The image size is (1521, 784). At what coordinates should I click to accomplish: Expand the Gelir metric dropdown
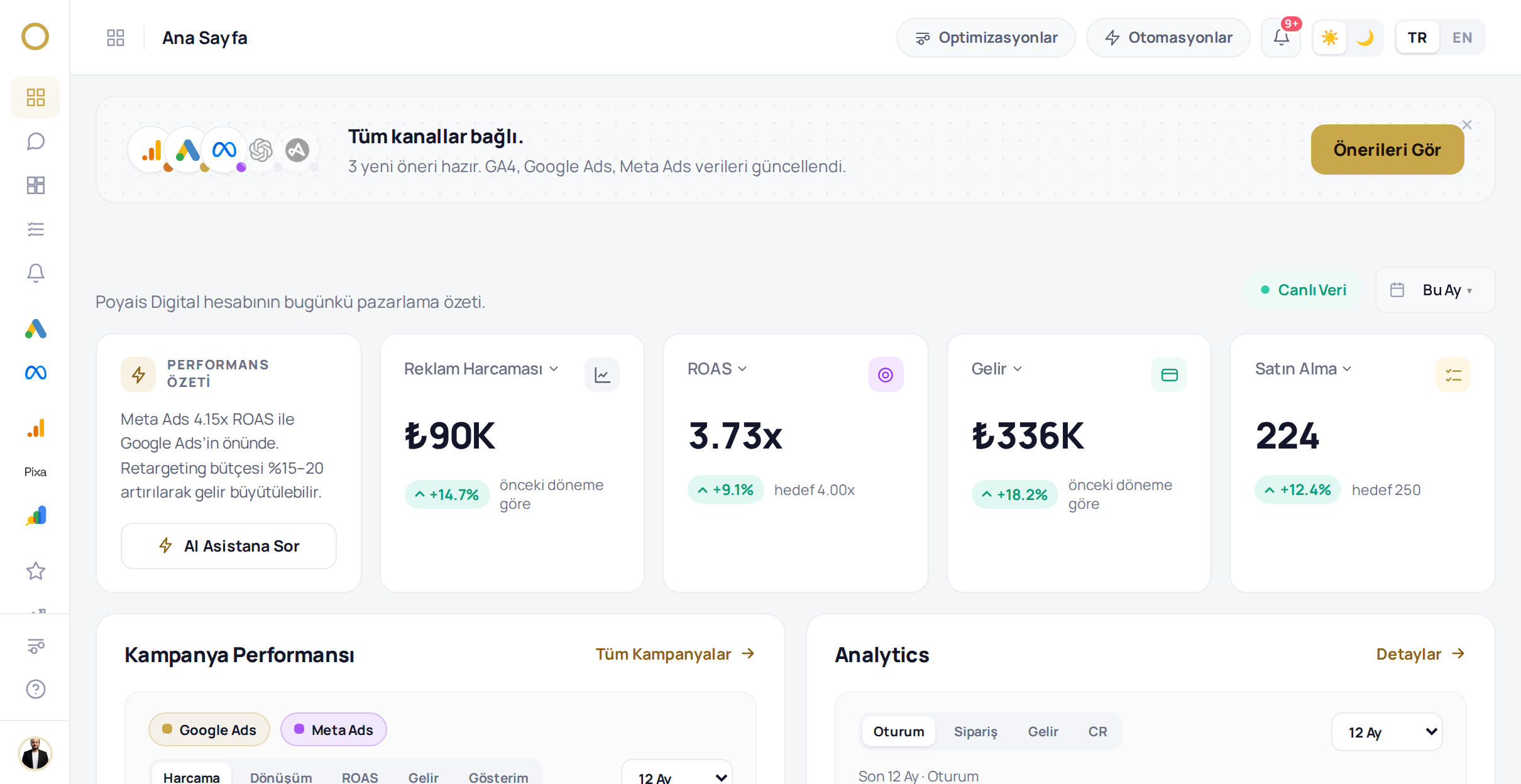point(997,369)
